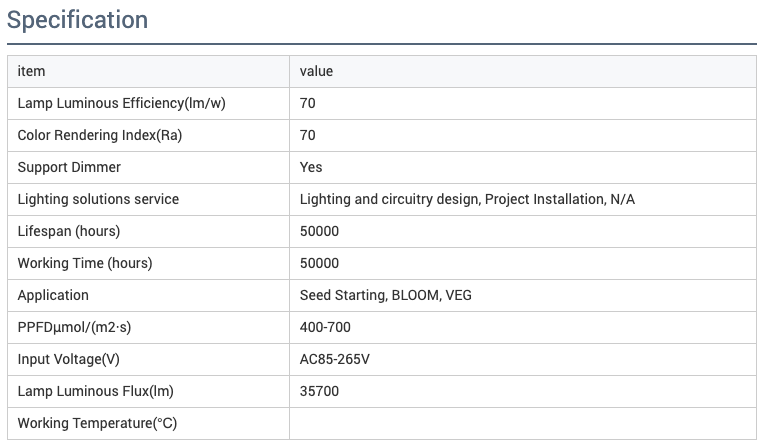
Task: Click the Lamp Luminous Efficiency(lm/w) label
Action: [x=121, y=103]
